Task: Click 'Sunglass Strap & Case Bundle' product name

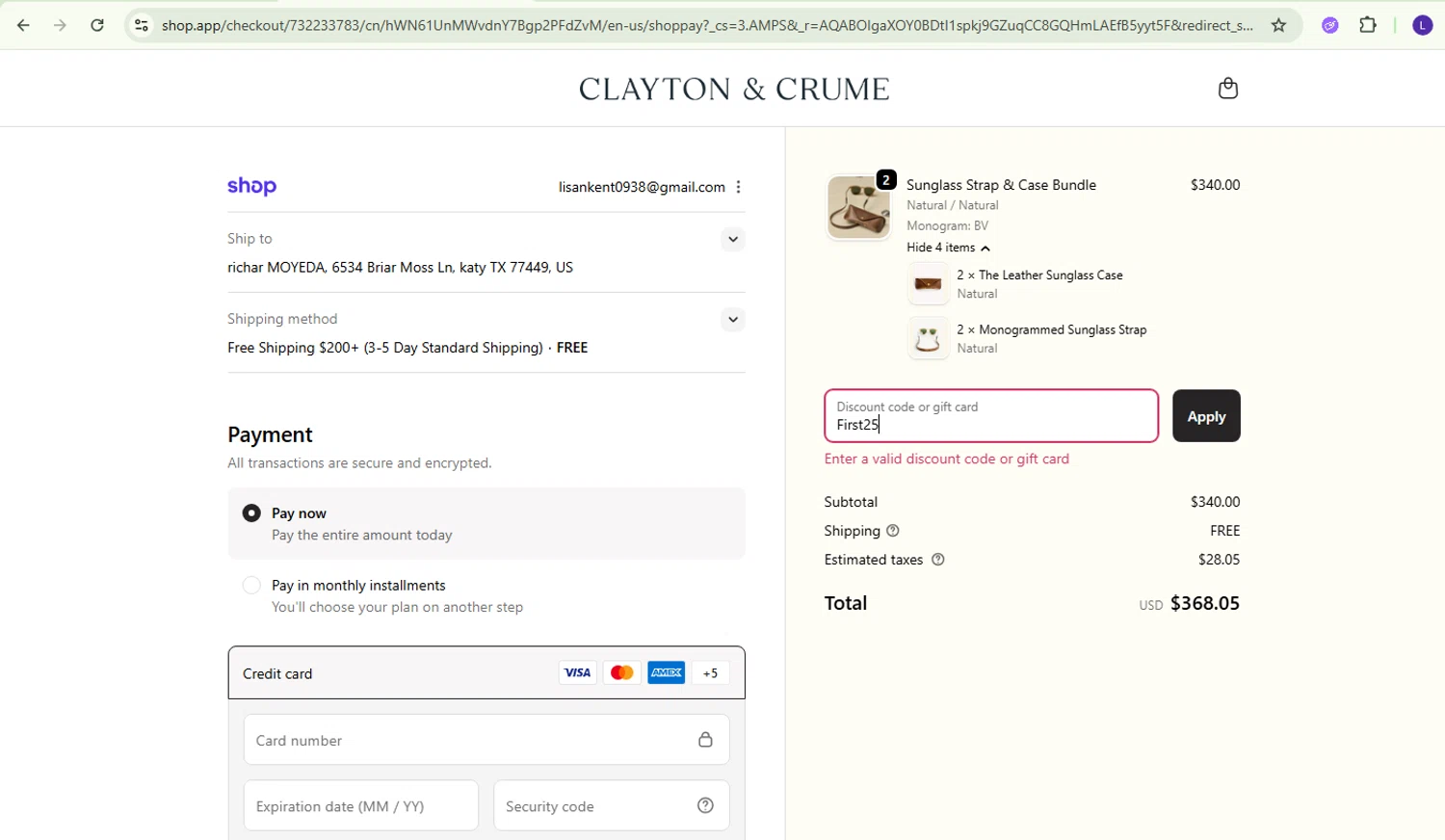Action: pyautogui.click(x=1001, y=185)
